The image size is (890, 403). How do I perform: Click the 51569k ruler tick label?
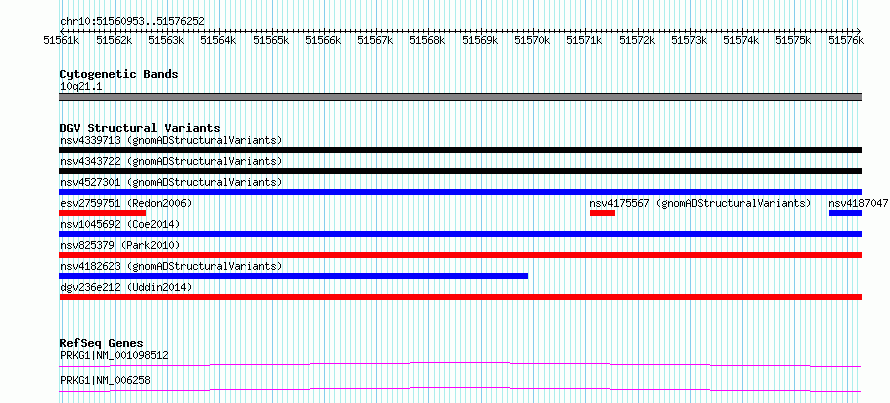click(x=480, y=40)
